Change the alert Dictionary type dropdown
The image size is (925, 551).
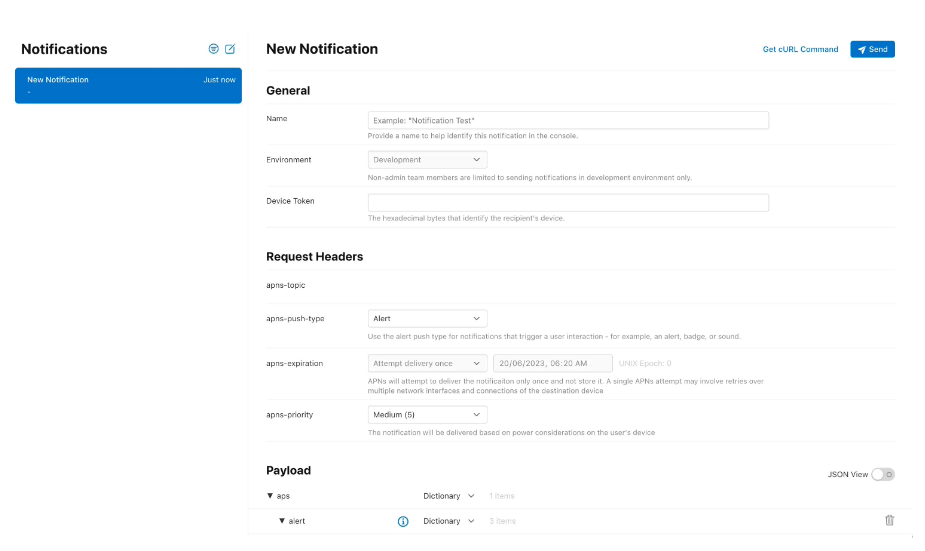pyautogui.click(x=448, y=521)
